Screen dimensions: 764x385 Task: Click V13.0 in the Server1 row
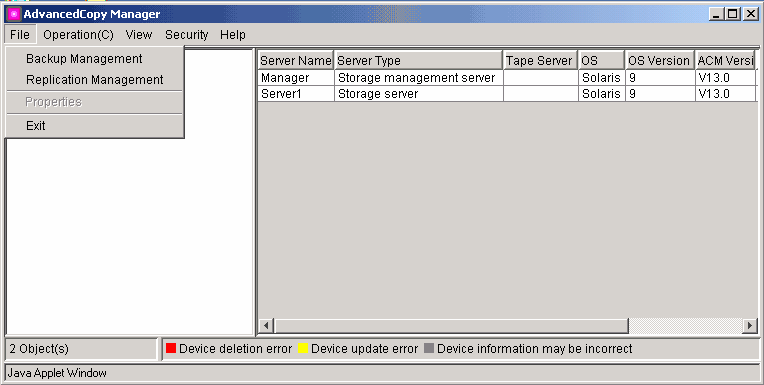click(x=726, y=94)
